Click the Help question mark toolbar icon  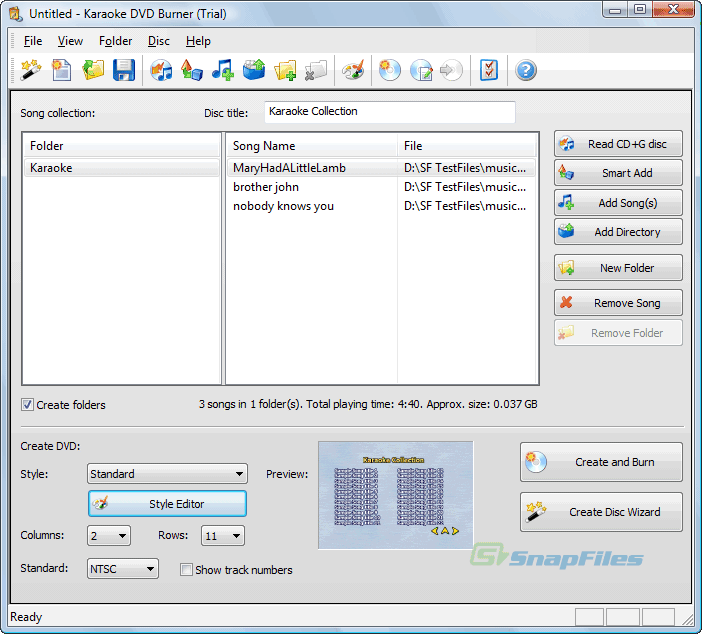point(526,70)
